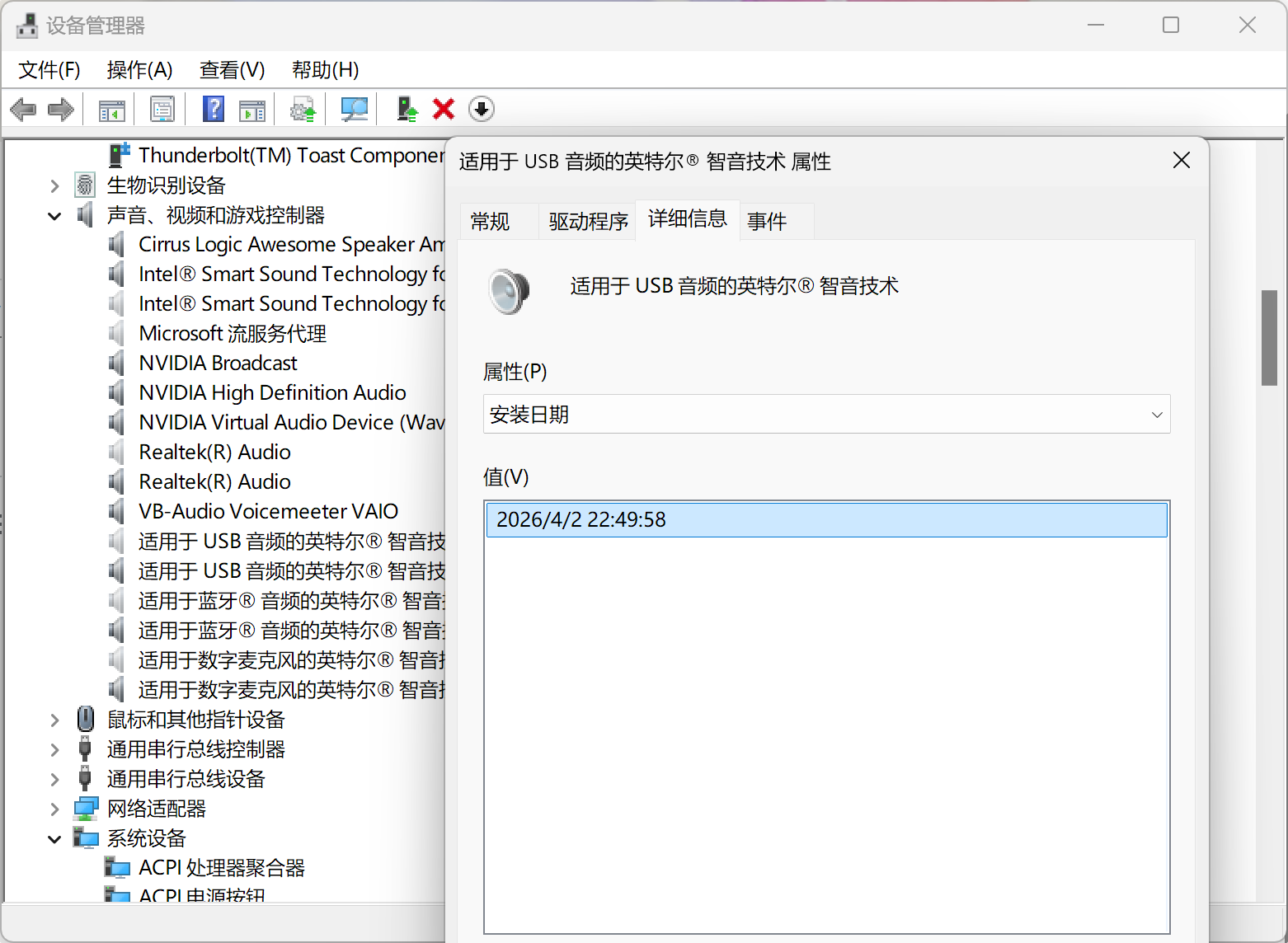Expand the 通用串行总线设备 category
Viewport: 1288px width, 943px height.
tap(54, 779)
